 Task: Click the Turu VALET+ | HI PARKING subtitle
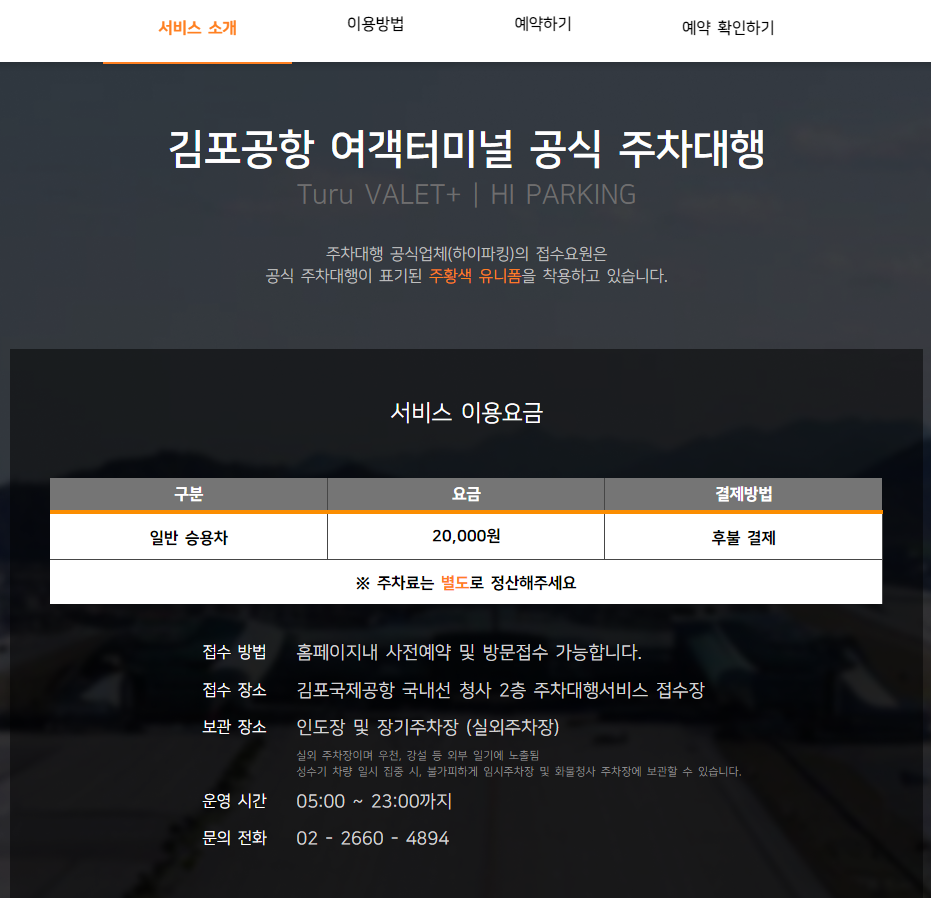[x=467, y=195]
